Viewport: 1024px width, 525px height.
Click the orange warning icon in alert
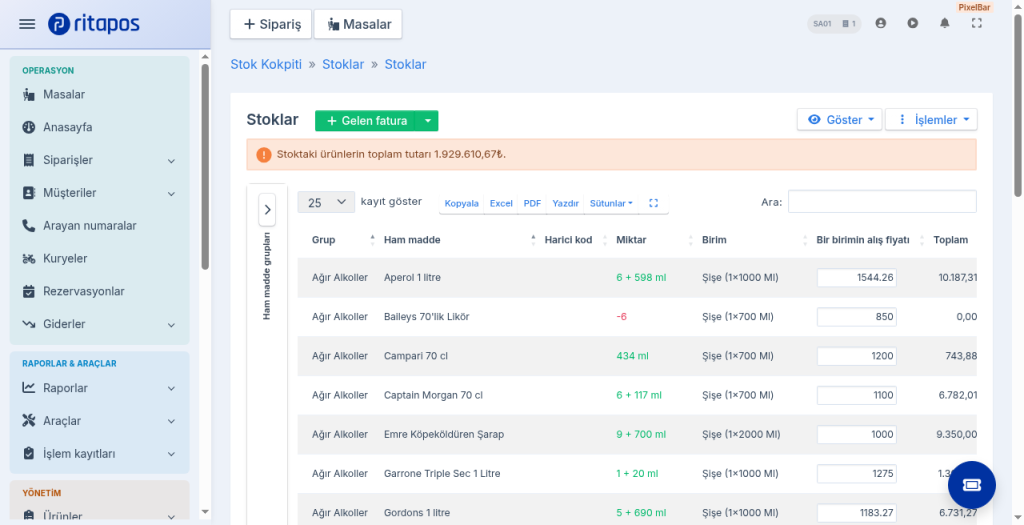(x=263, y=155)
